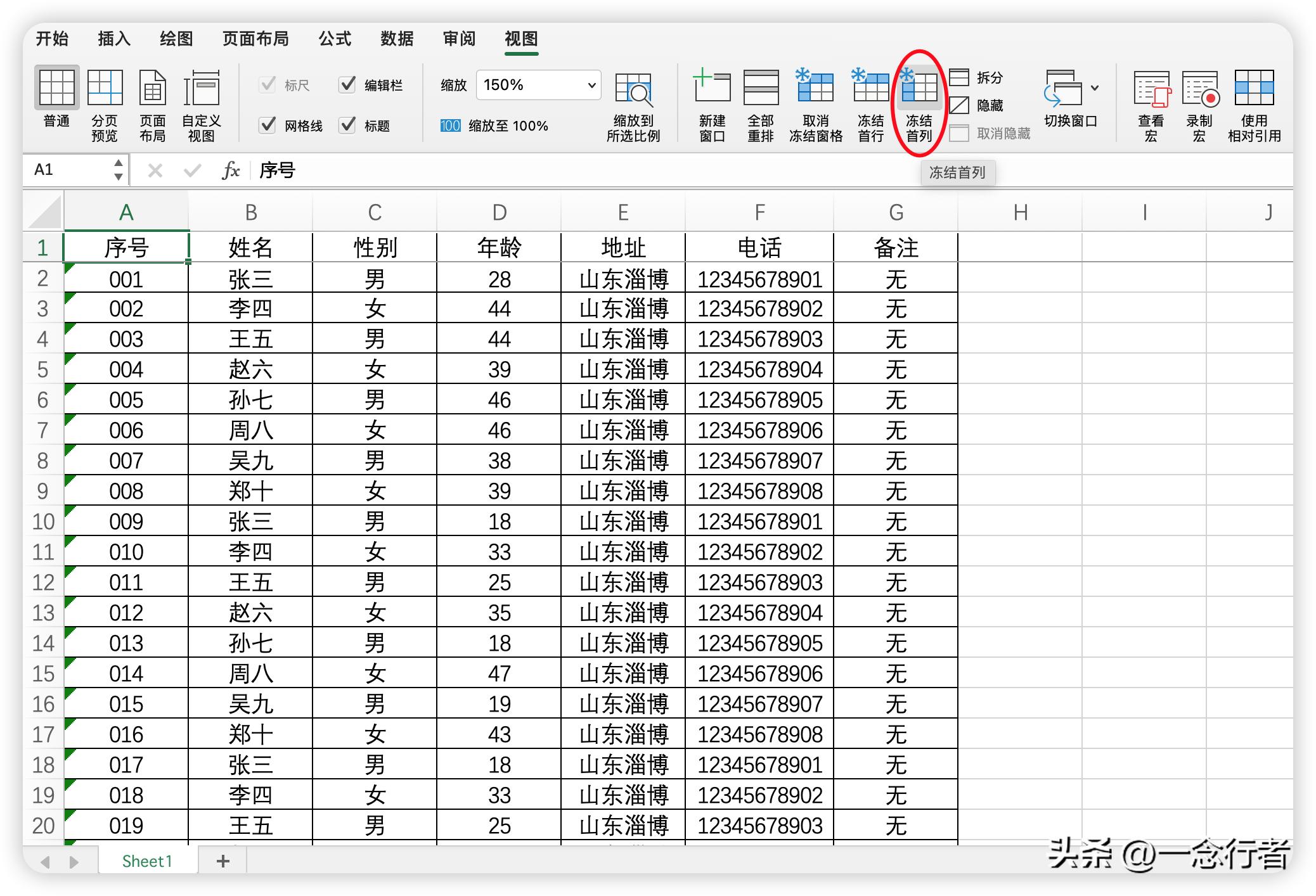The height and width of the screenshot is (896, 1316).
Task: Uncheck the Gridlines (网格线) checkbox
Action: pyautogui.click(x=268, y=125)
